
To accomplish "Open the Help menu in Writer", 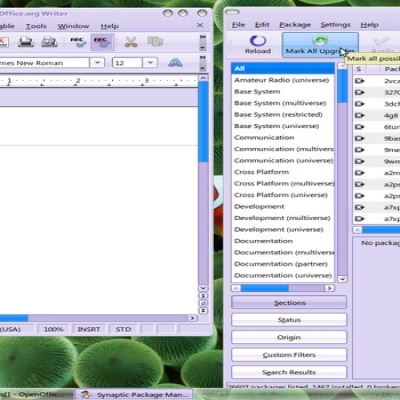I will (110, 26).
